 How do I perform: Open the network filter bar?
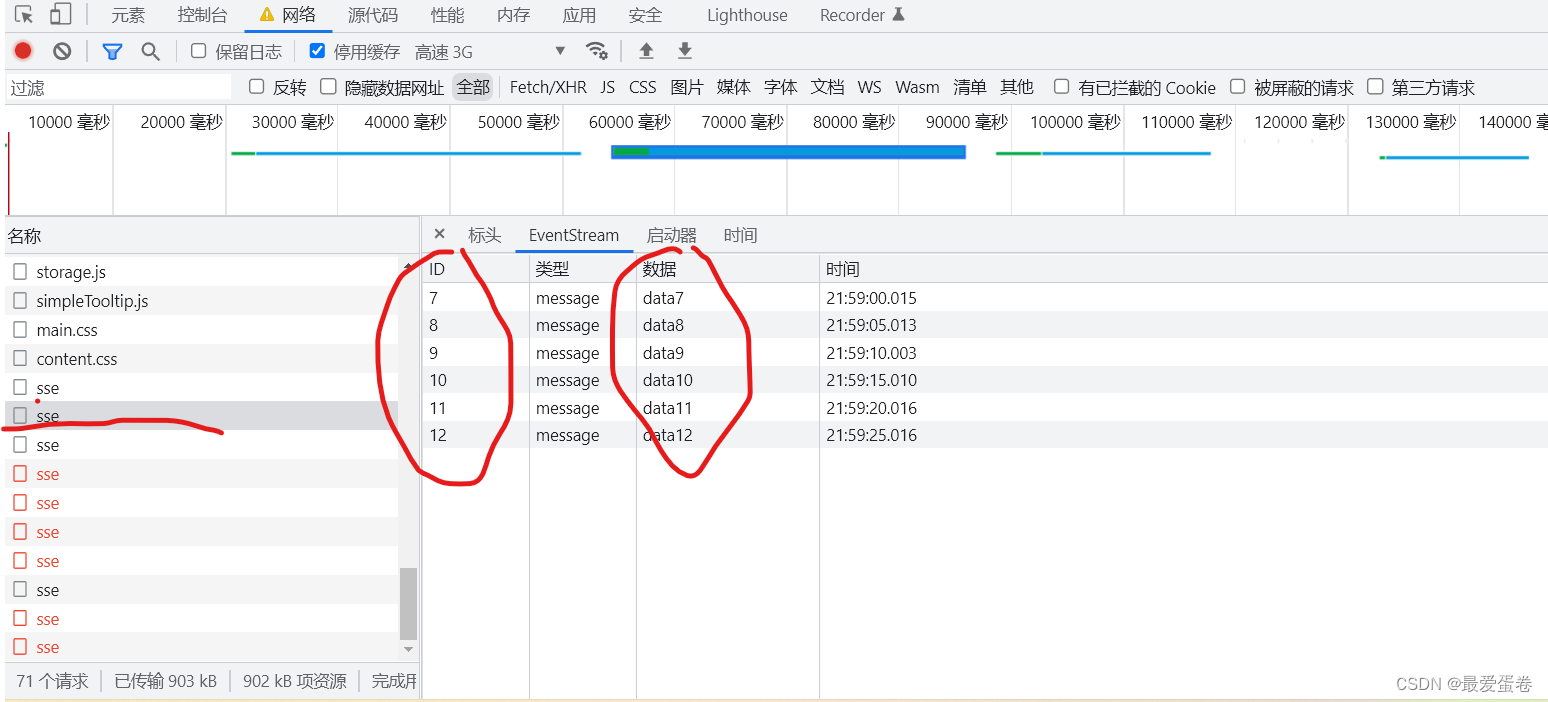112,51
